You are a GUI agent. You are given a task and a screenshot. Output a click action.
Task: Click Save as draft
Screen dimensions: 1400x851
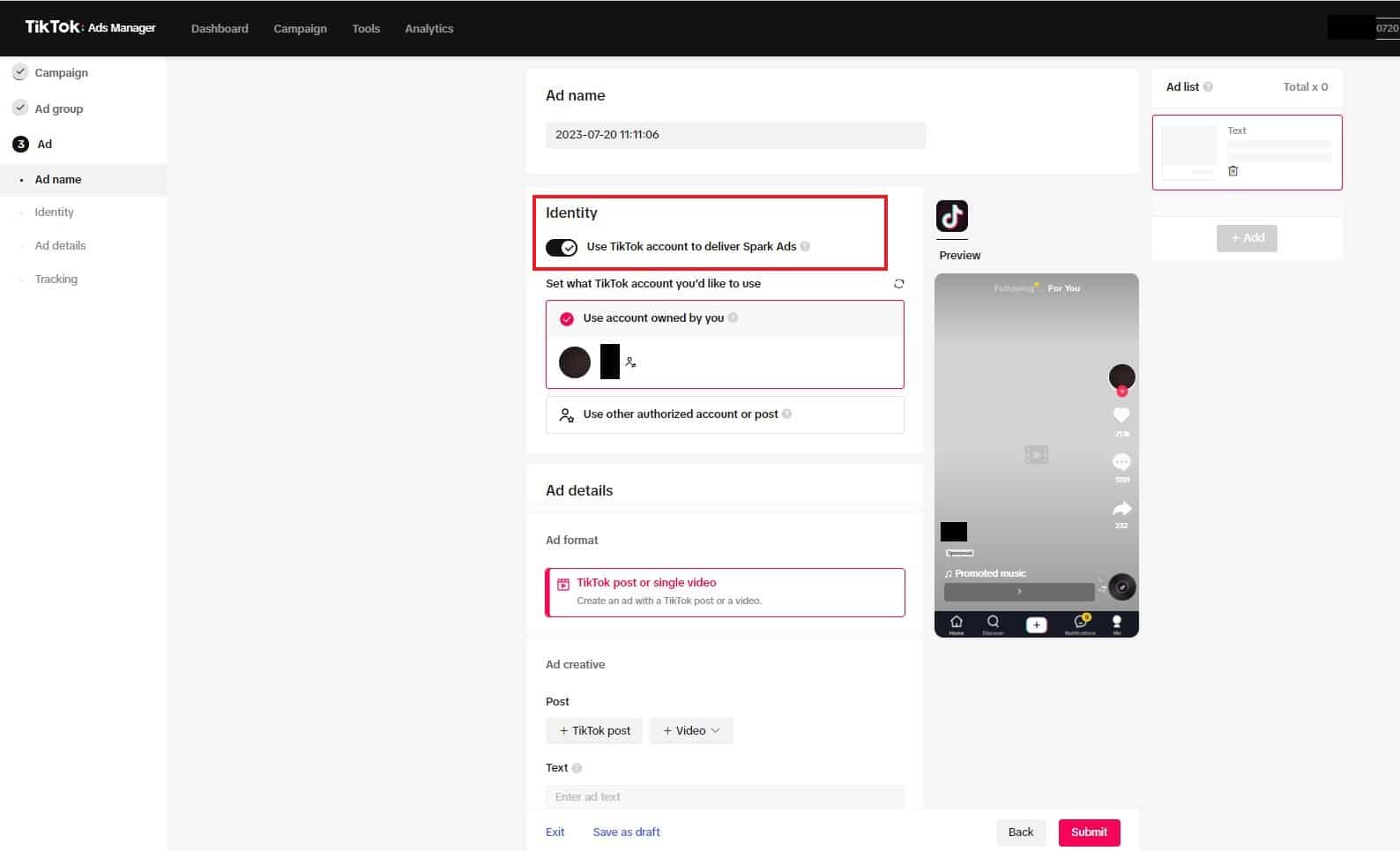pyautogui.click(x=626, y=832)
